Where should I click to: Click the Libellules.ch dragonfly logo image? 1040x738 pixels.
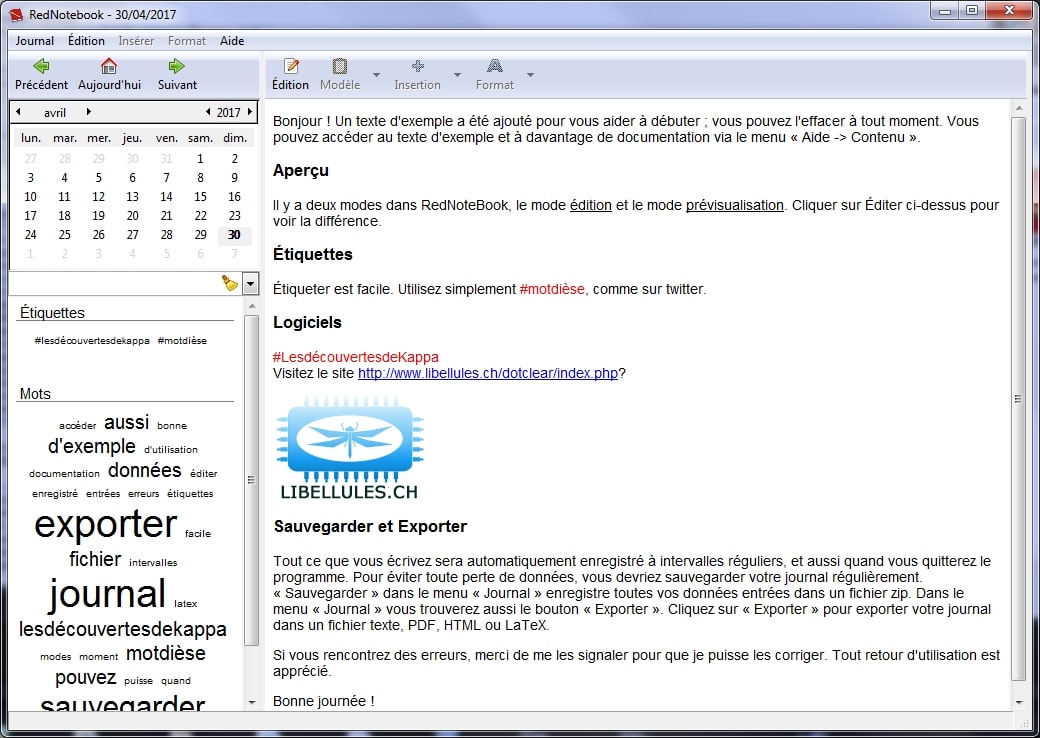pyautogui.click(x=350, y=448)
